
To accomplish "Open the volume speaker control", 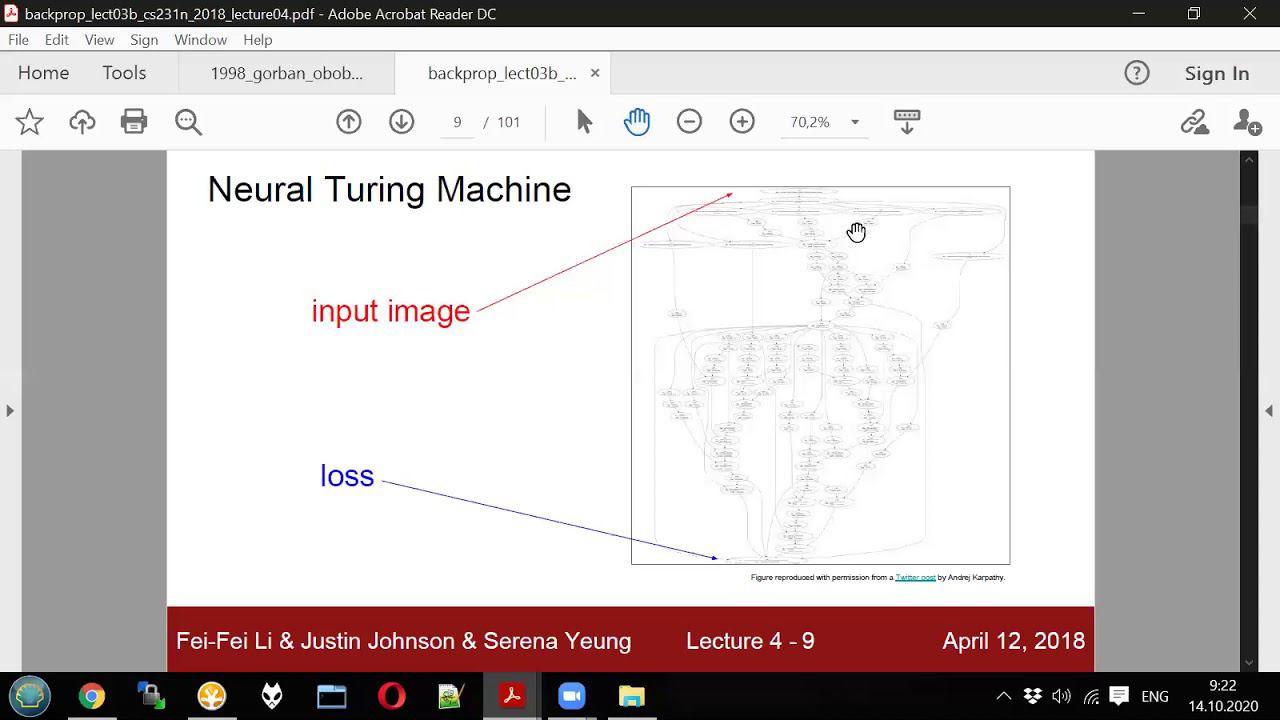I will click(1062, 696).
